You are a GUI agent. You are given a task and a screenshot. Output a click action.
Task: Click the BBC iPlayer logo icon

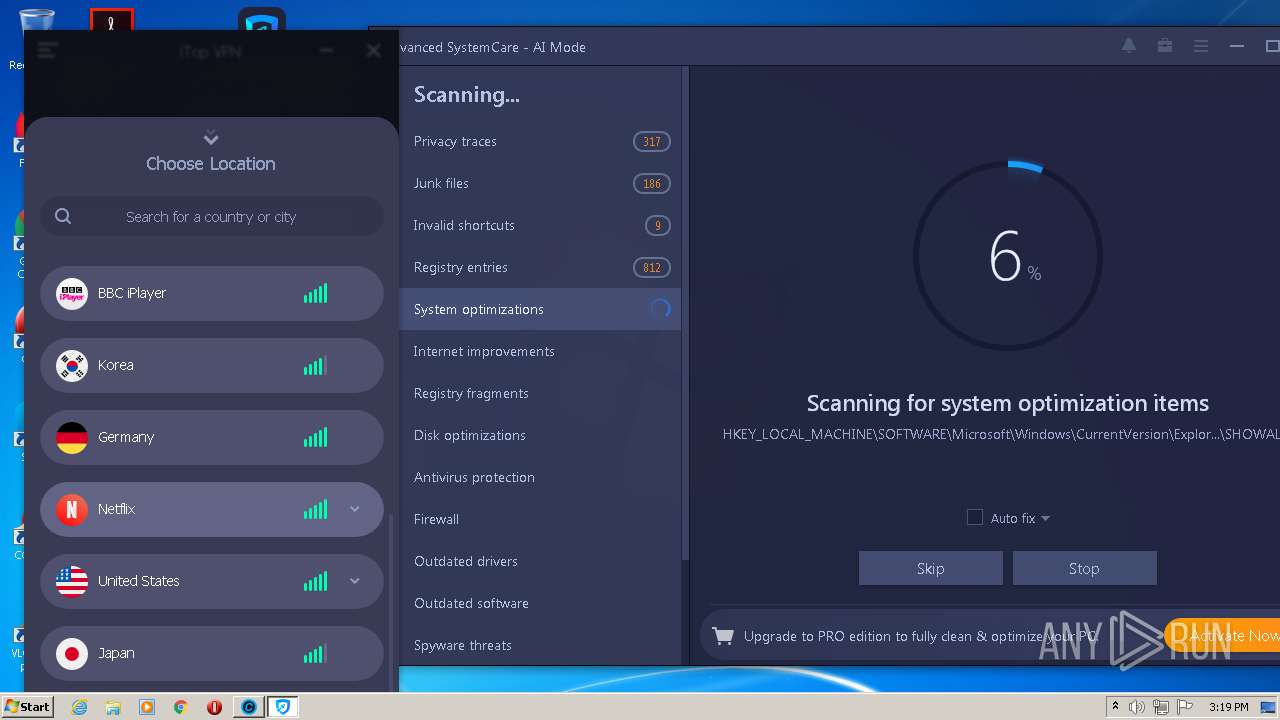tap(72, 293)
